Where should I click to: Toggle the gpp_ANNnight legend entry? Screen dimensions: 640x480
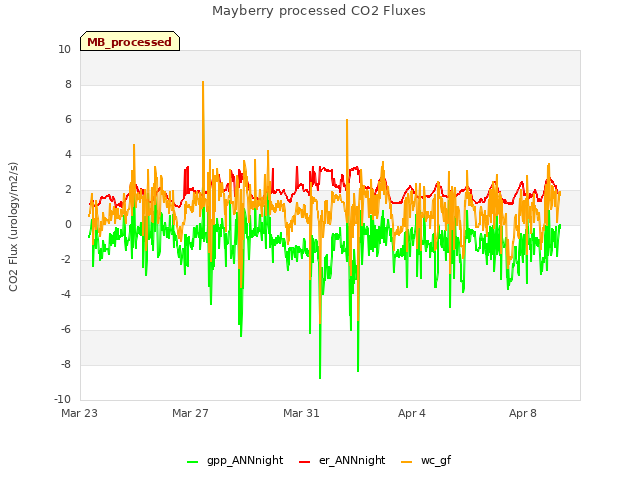[235, 460]
